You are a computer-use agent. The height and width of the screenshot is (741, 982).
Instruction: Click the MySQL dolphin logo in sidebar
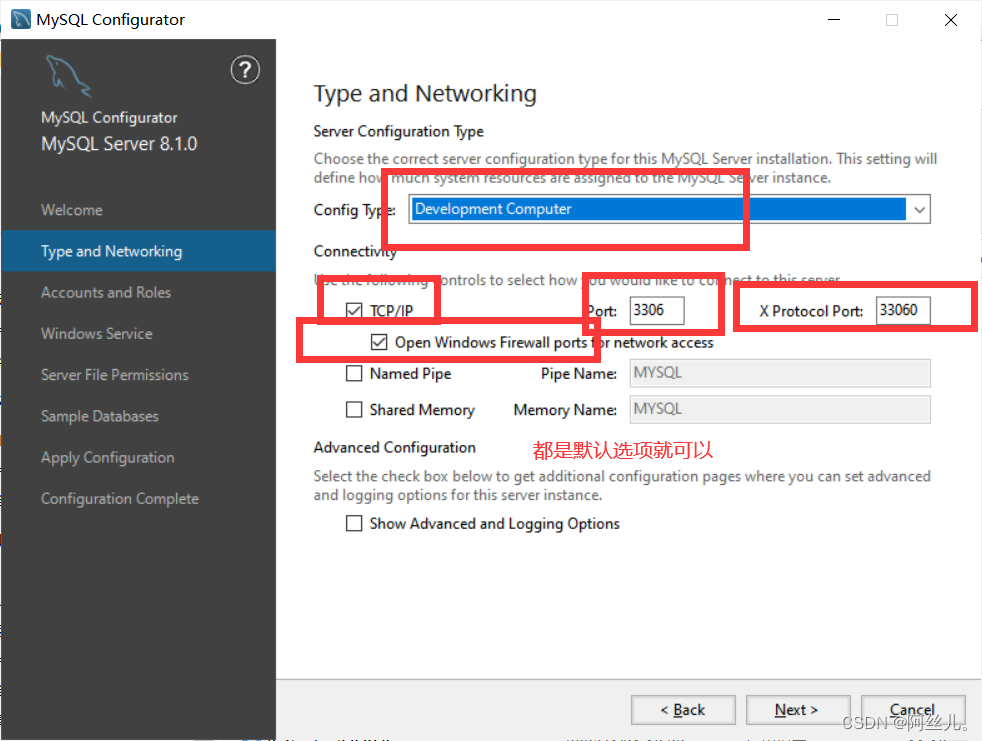pyautogui.click(x=68, y=76)
